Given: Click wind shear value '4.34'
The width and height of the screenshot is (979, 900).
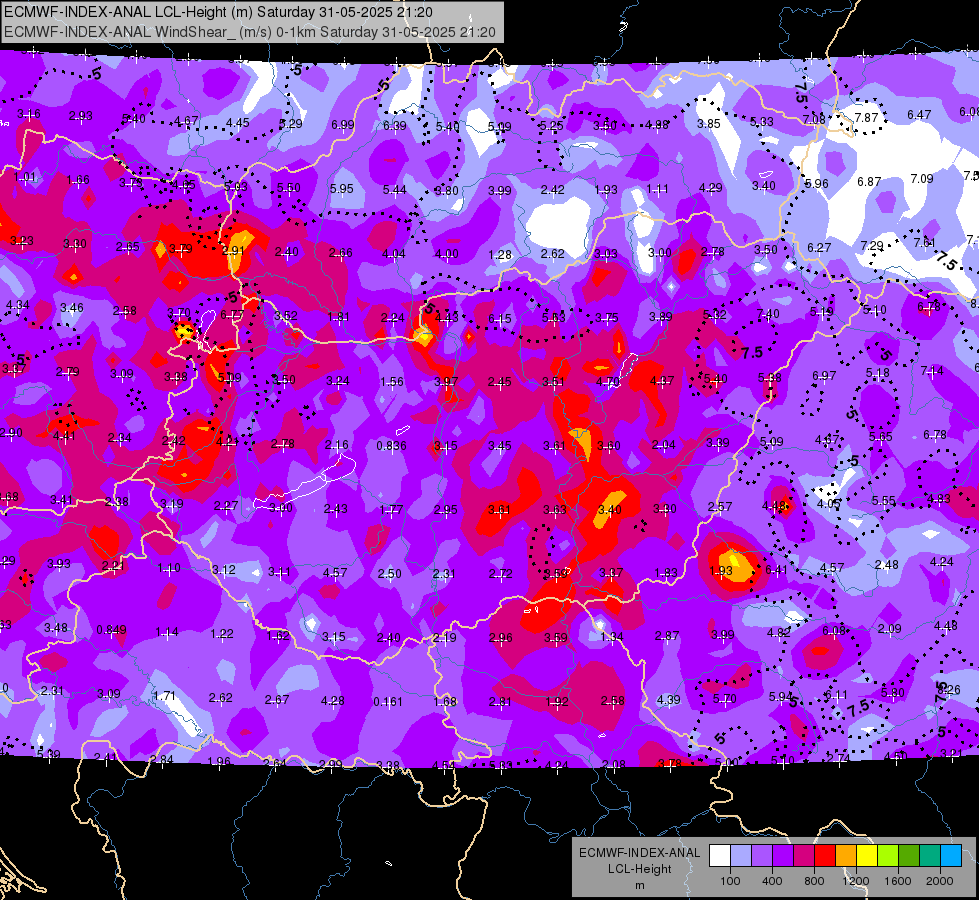Looking at the screenshot, I should 17,305.
